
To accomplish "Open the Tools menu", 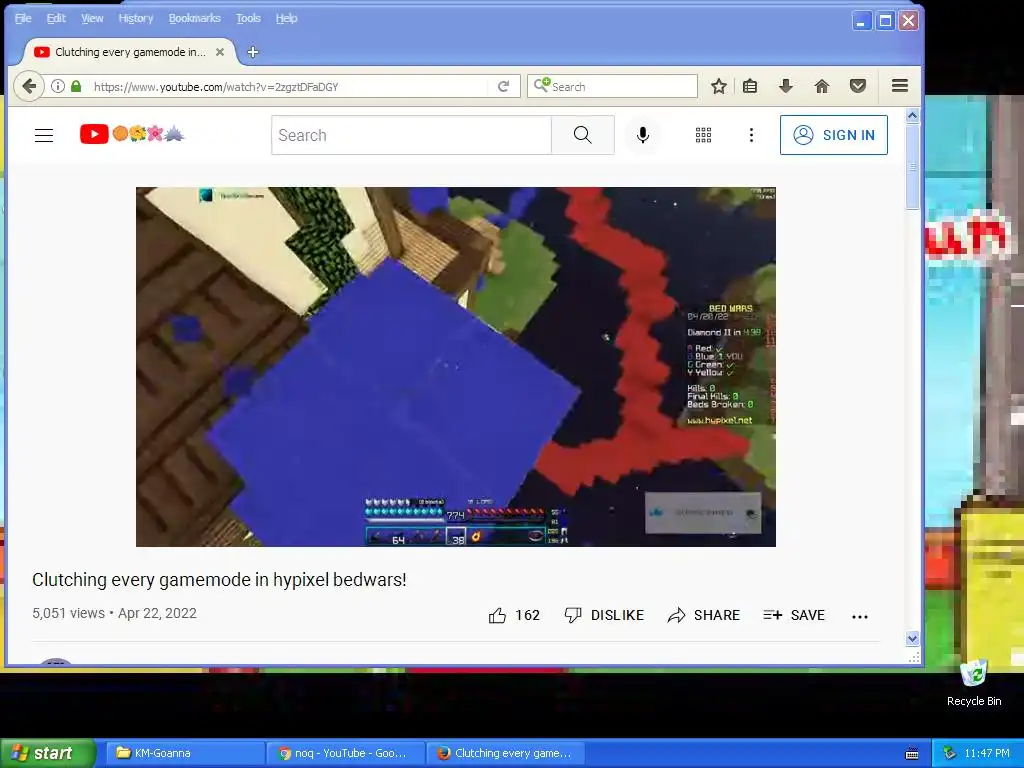I will coord(248,18).
